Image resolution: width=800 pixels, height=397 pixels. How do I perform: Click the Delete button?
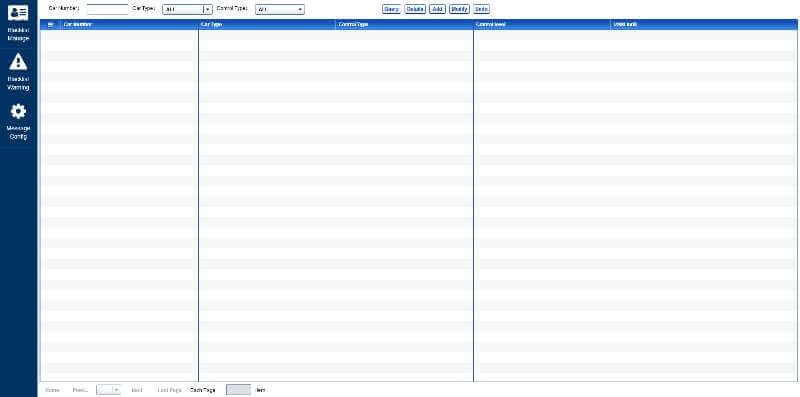[x=415, y=9]
